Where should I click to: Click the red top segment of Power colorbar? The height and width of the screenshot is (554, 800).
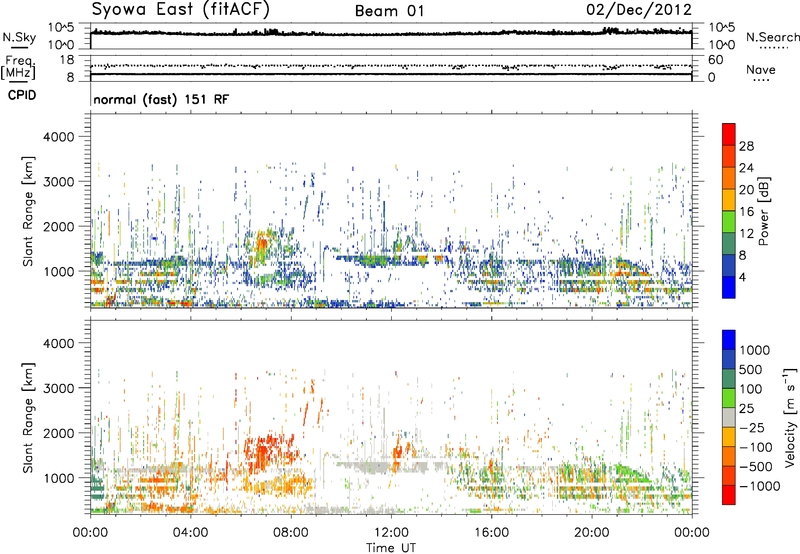729,134
